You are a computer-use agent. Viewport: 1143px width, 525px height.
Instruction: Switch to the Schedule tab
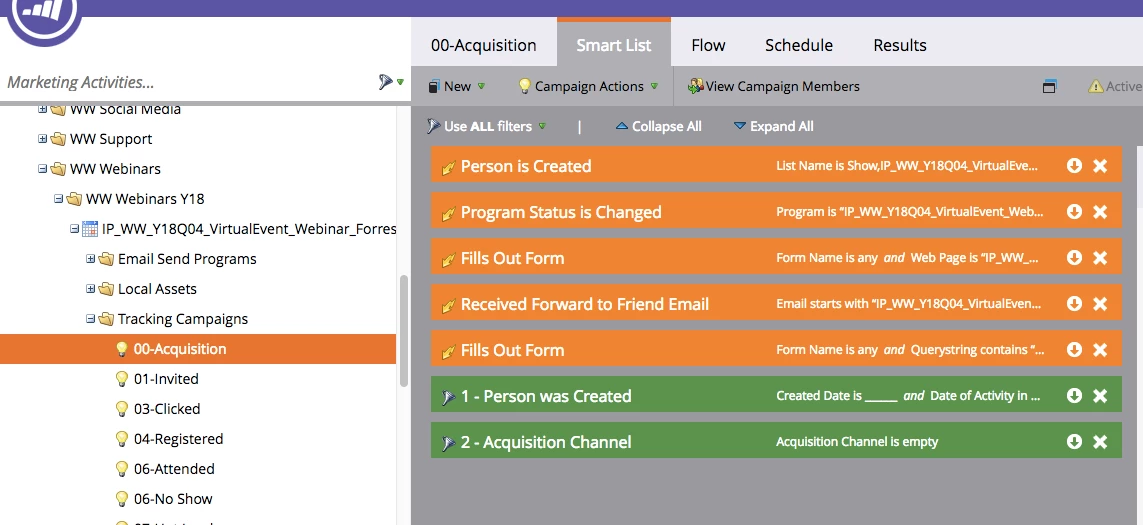coord(799,45)
